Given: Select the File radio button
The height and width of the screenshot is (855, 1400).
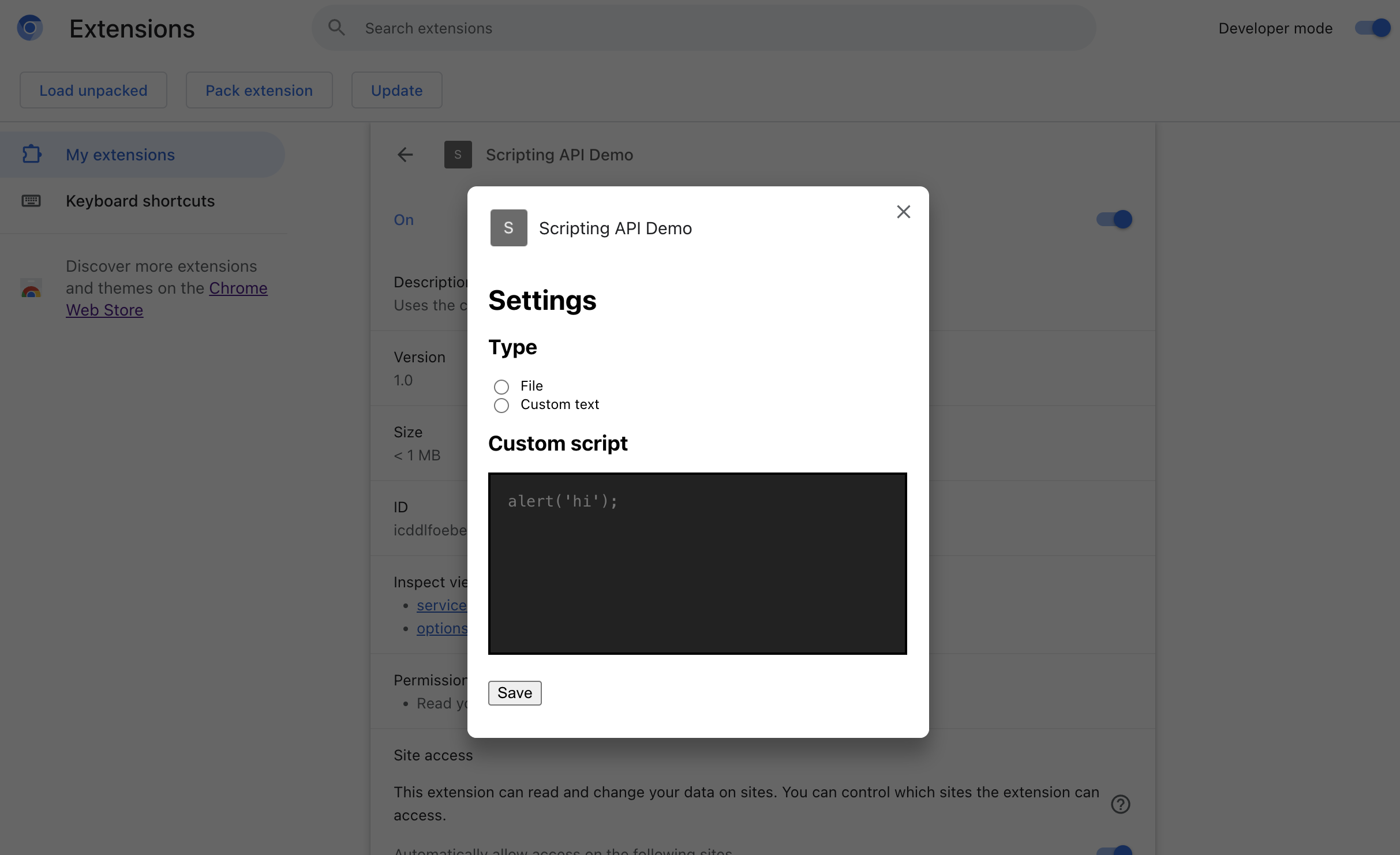Looking at the screenshot, I should click(x=501, y=385).
